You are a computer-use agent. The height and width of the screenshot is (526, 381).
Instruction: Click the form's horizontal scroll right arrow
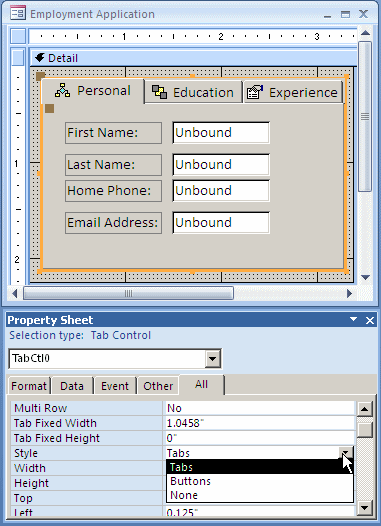point(349,294)
